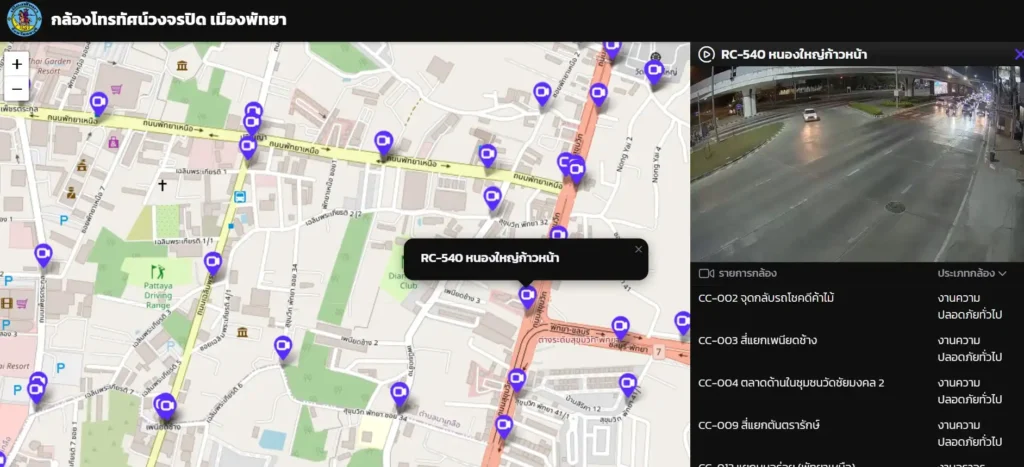The height and width of the screenshot is (467, 1024).
Task: Click the church cross icon on the map
Action: (x=163, y=185)
